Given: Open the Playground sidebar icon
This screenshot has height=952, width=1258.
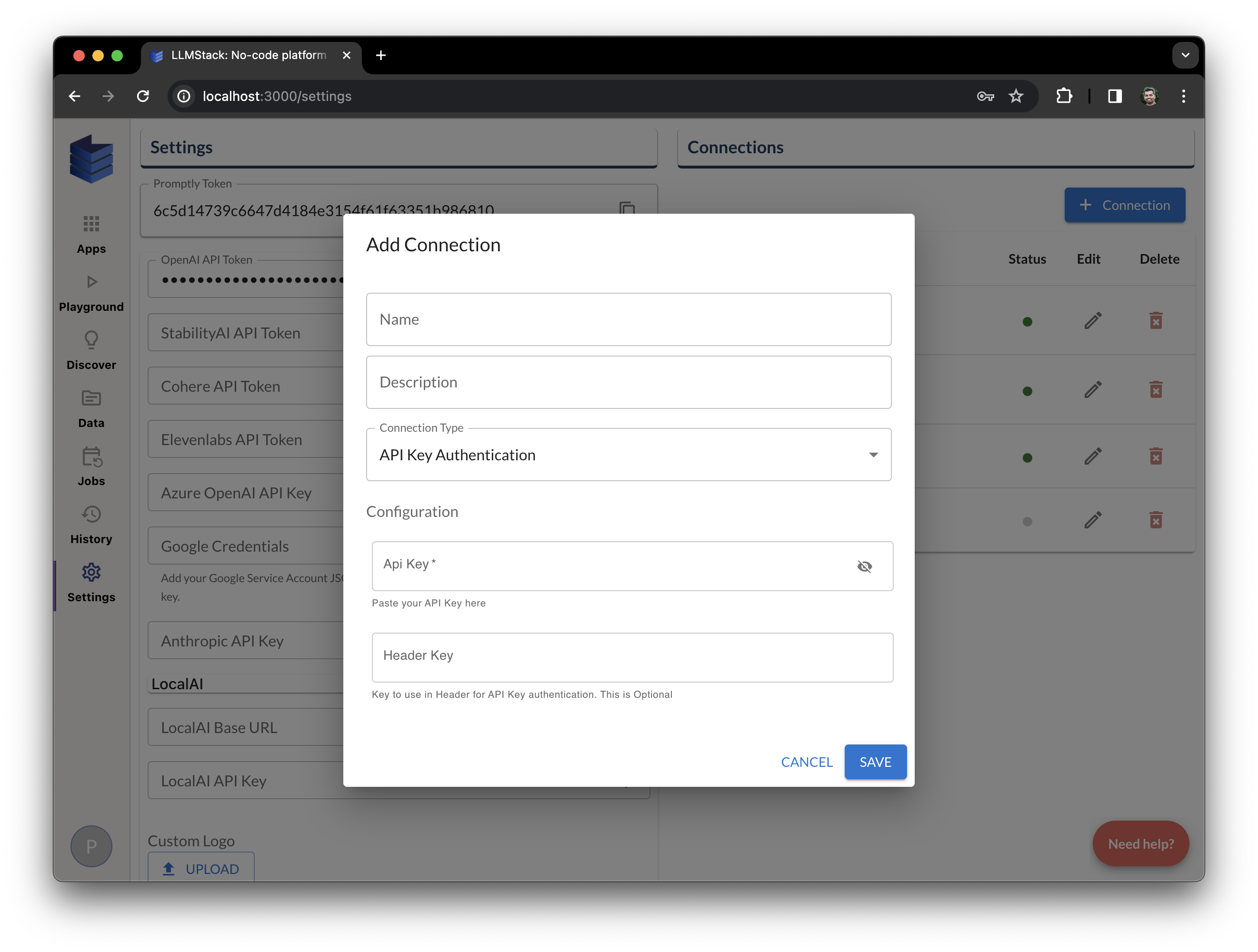Looking at the screenshot, I should [91, 282].
